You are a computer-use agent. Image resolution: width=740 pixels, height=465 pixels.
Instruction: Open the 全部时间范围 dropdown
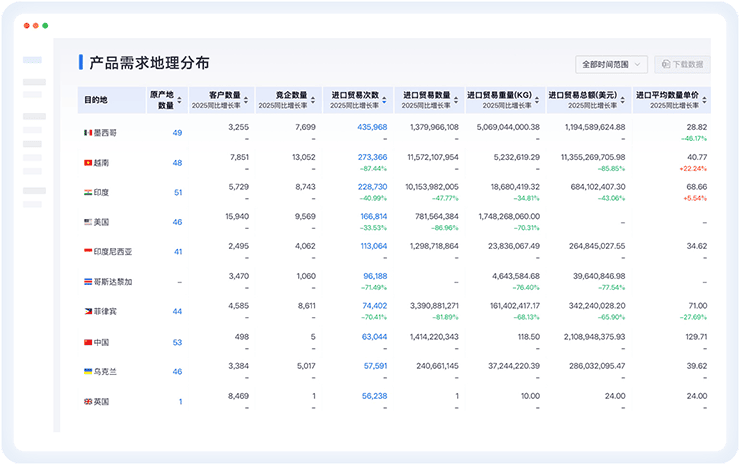click(612, 64)
